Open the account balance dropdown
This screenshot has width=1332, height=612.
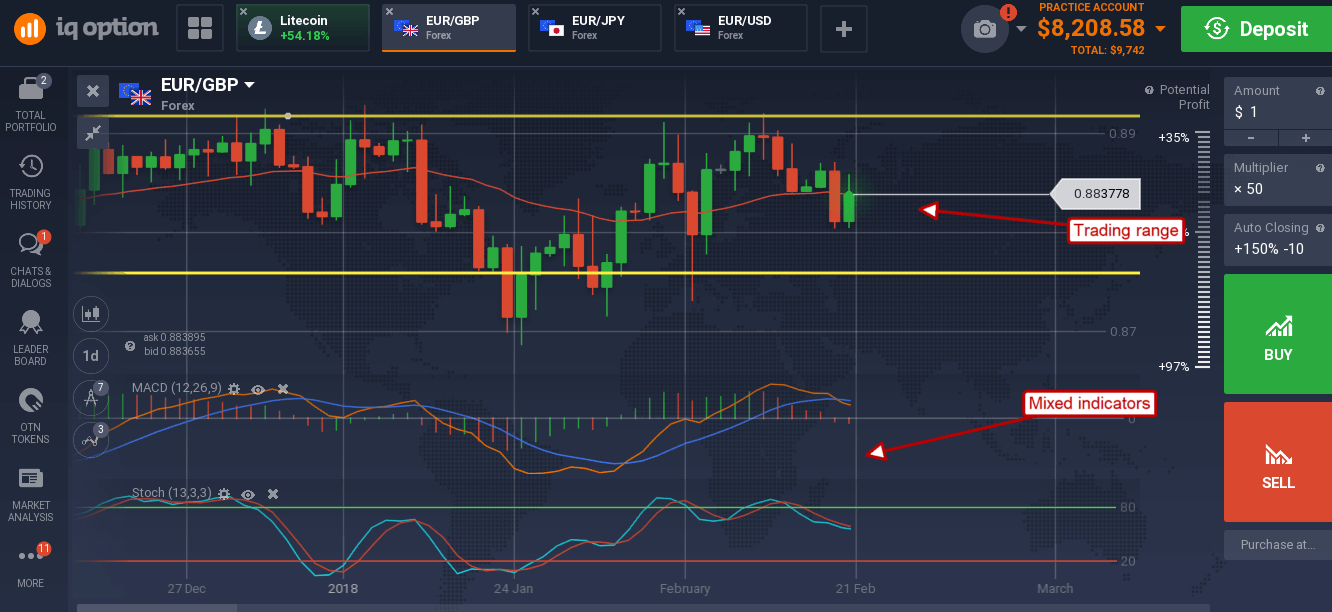point(1160,29)
